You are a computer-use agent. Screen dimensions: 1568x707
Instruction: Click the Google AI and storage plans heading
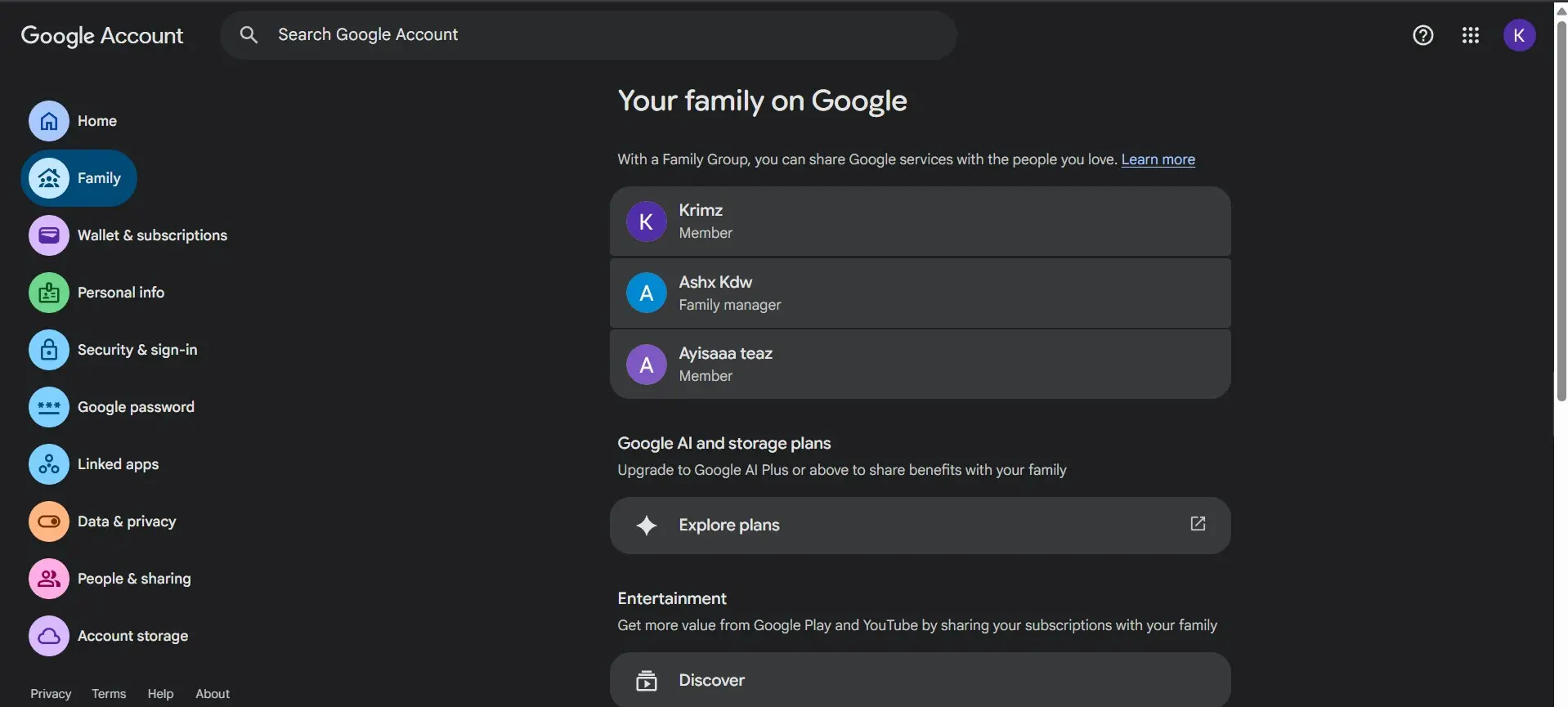pyautogui.click(x=724, y=443)
